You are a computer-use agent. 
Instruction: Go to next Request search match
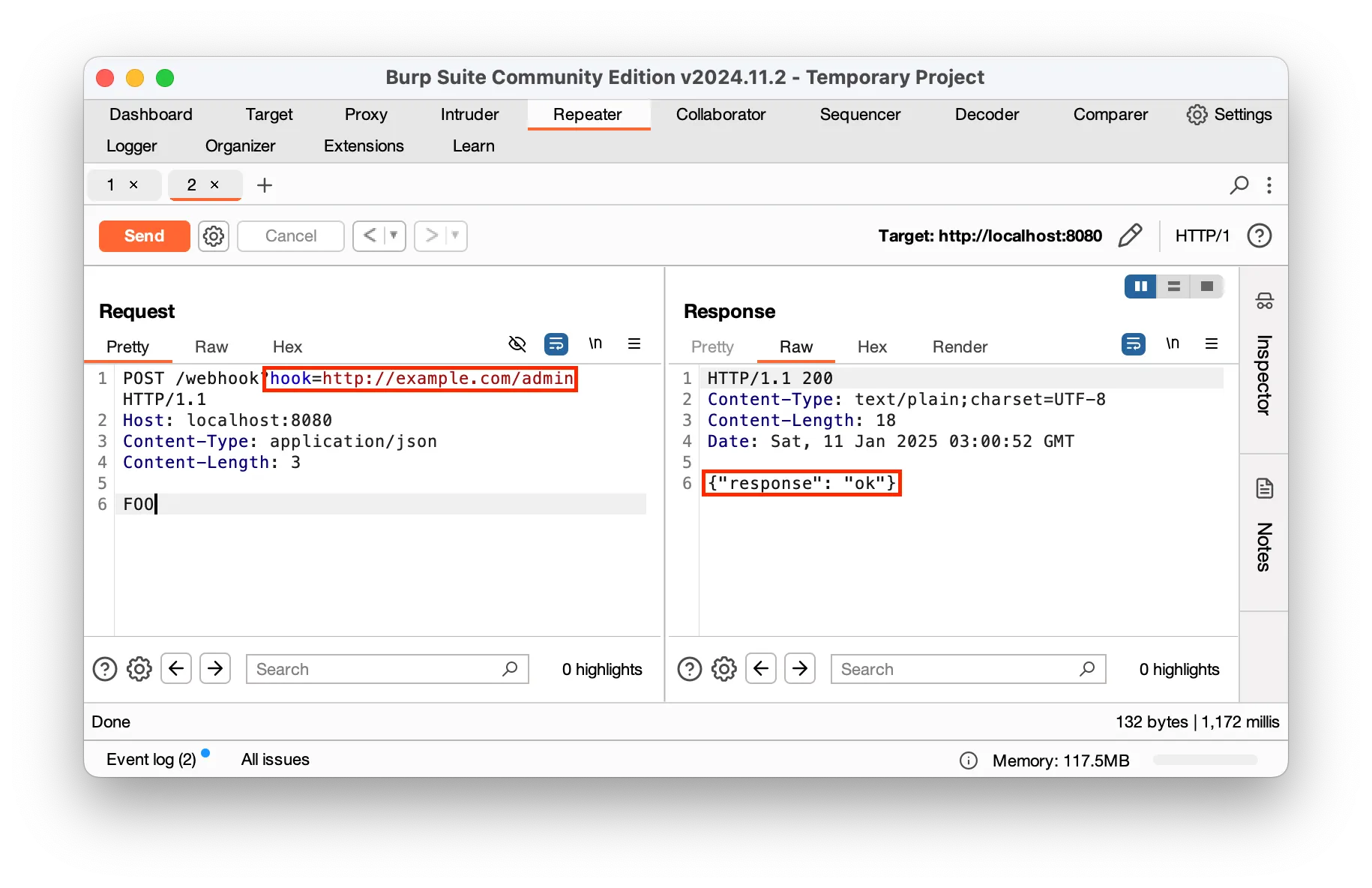coord(215,668)
